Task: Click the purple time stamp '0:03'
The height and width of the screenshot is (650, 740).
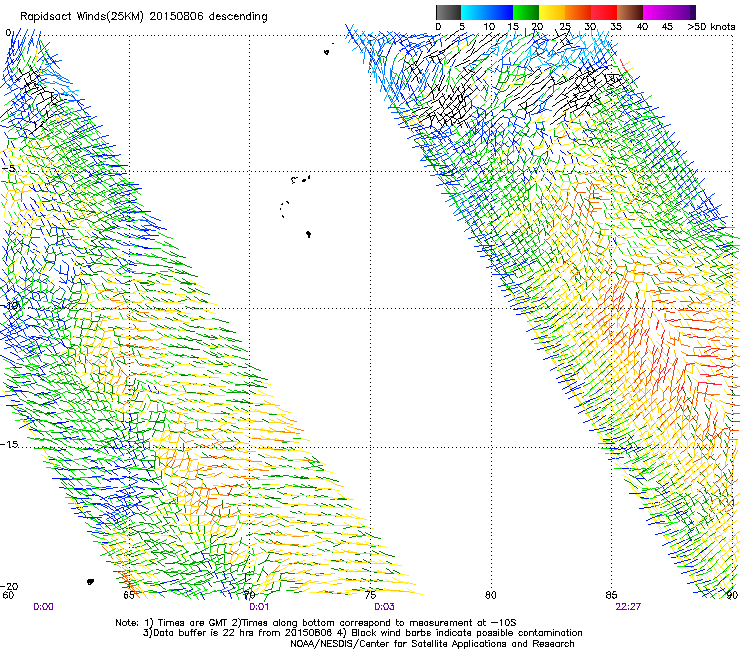Action: [384, 607]
